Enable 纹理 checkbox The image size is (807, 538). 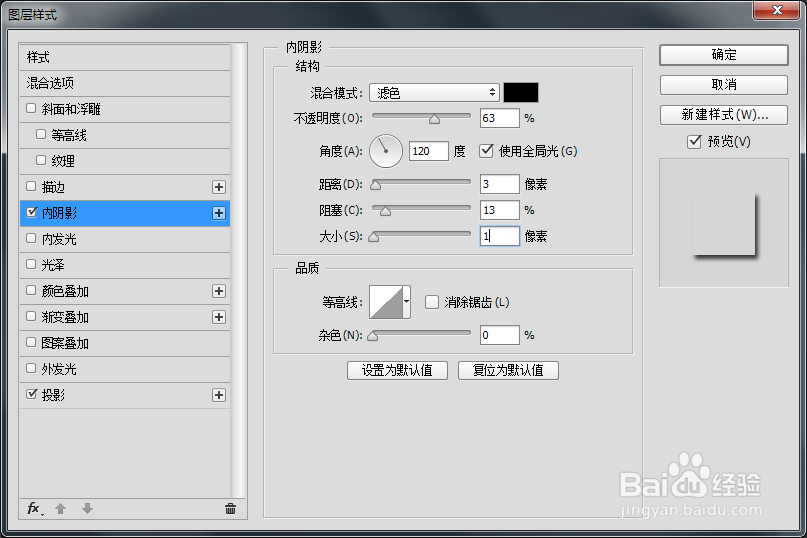[41, 160]
